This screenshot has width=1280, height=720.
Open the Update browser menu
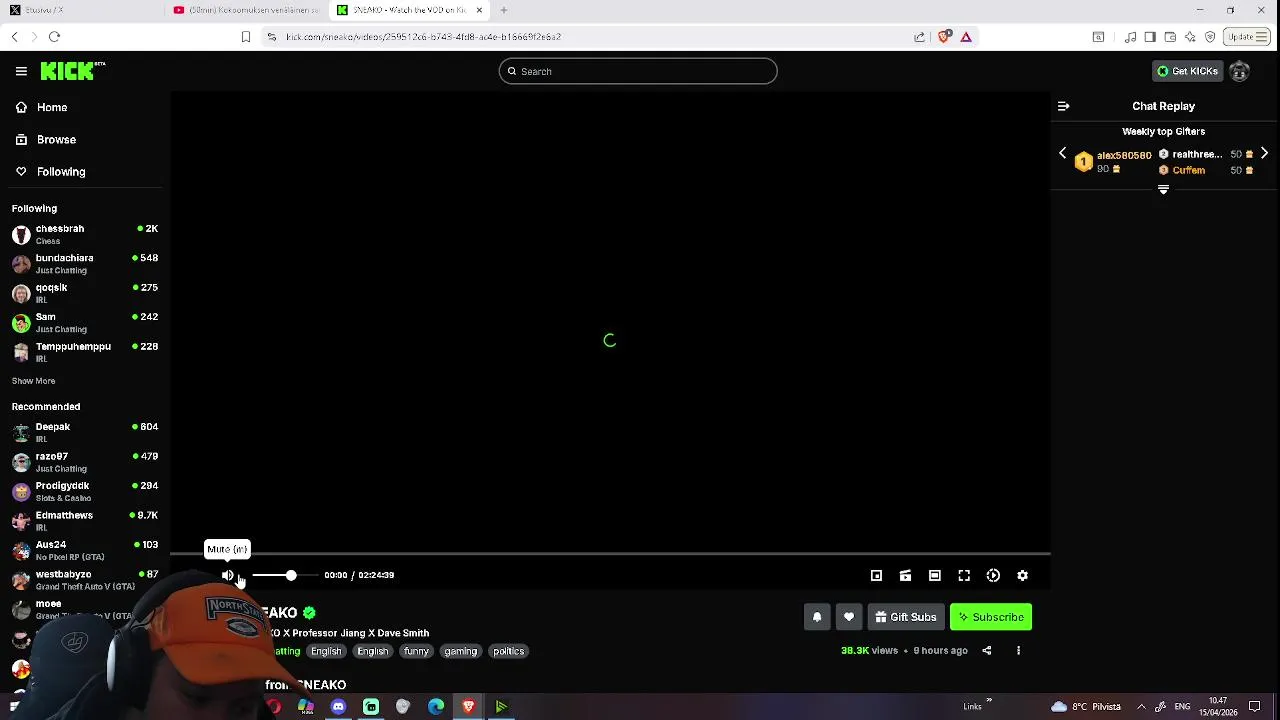coord(1247,37)
